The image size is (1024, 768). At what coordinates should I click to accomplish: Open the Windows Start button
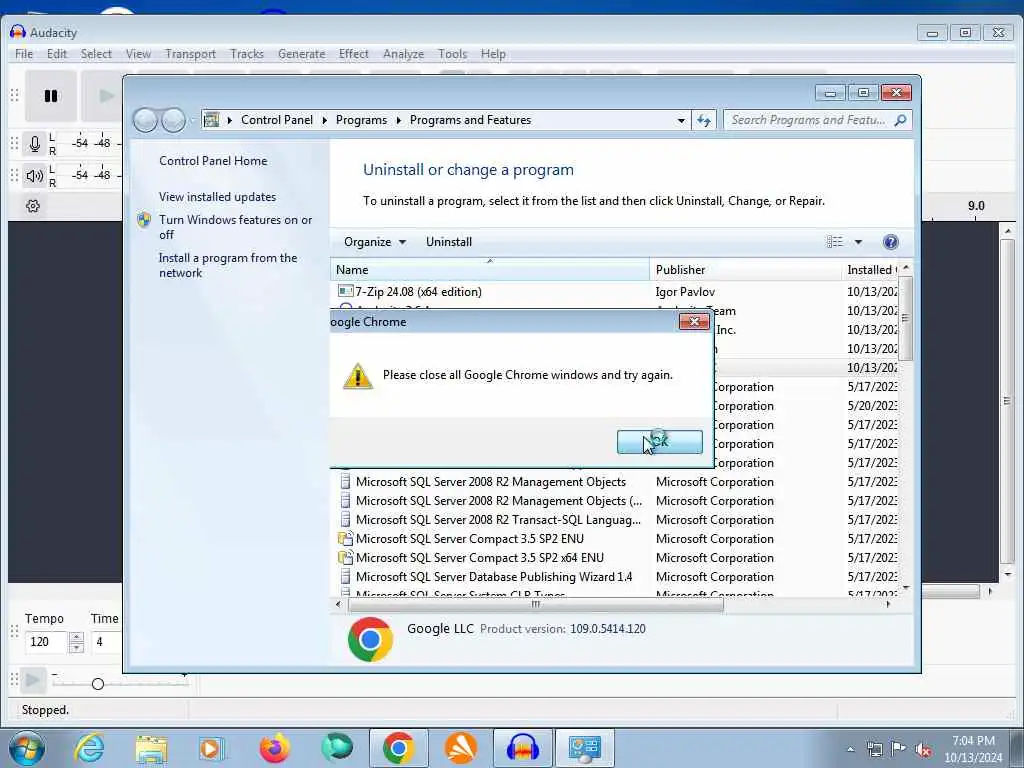click(26, 748)
